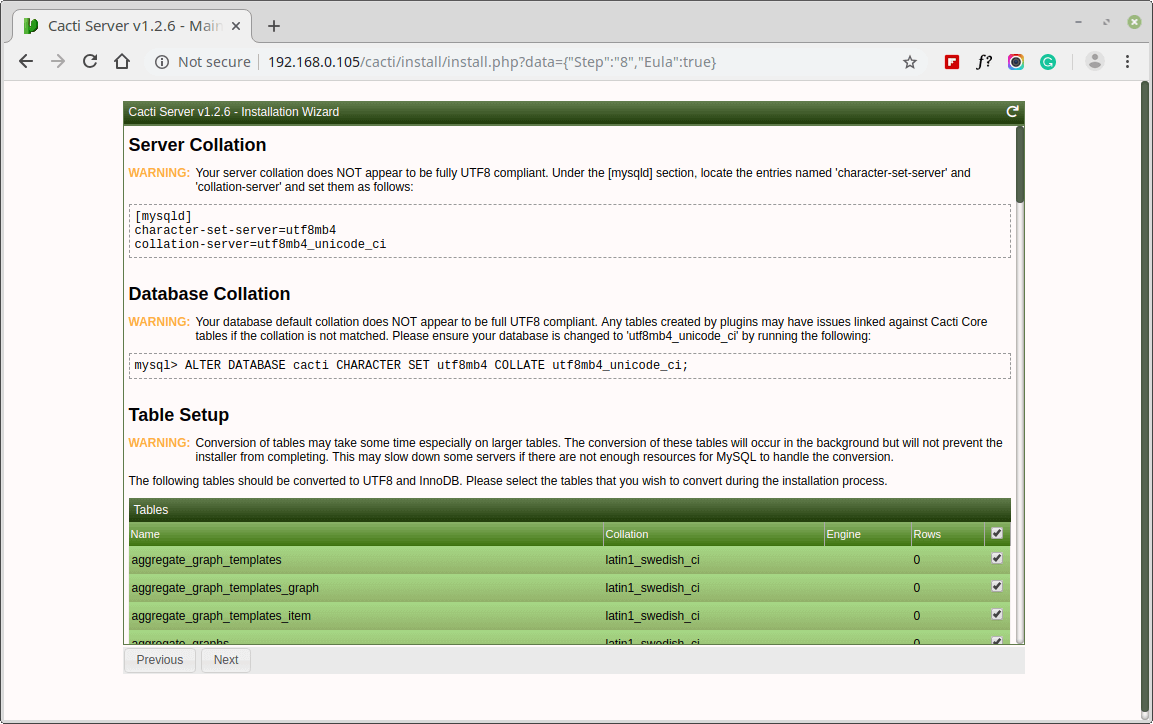This screenshot has height=724, width=1153.
Task: Click the wizard refresh icon in header
Action: point(1012,112)
